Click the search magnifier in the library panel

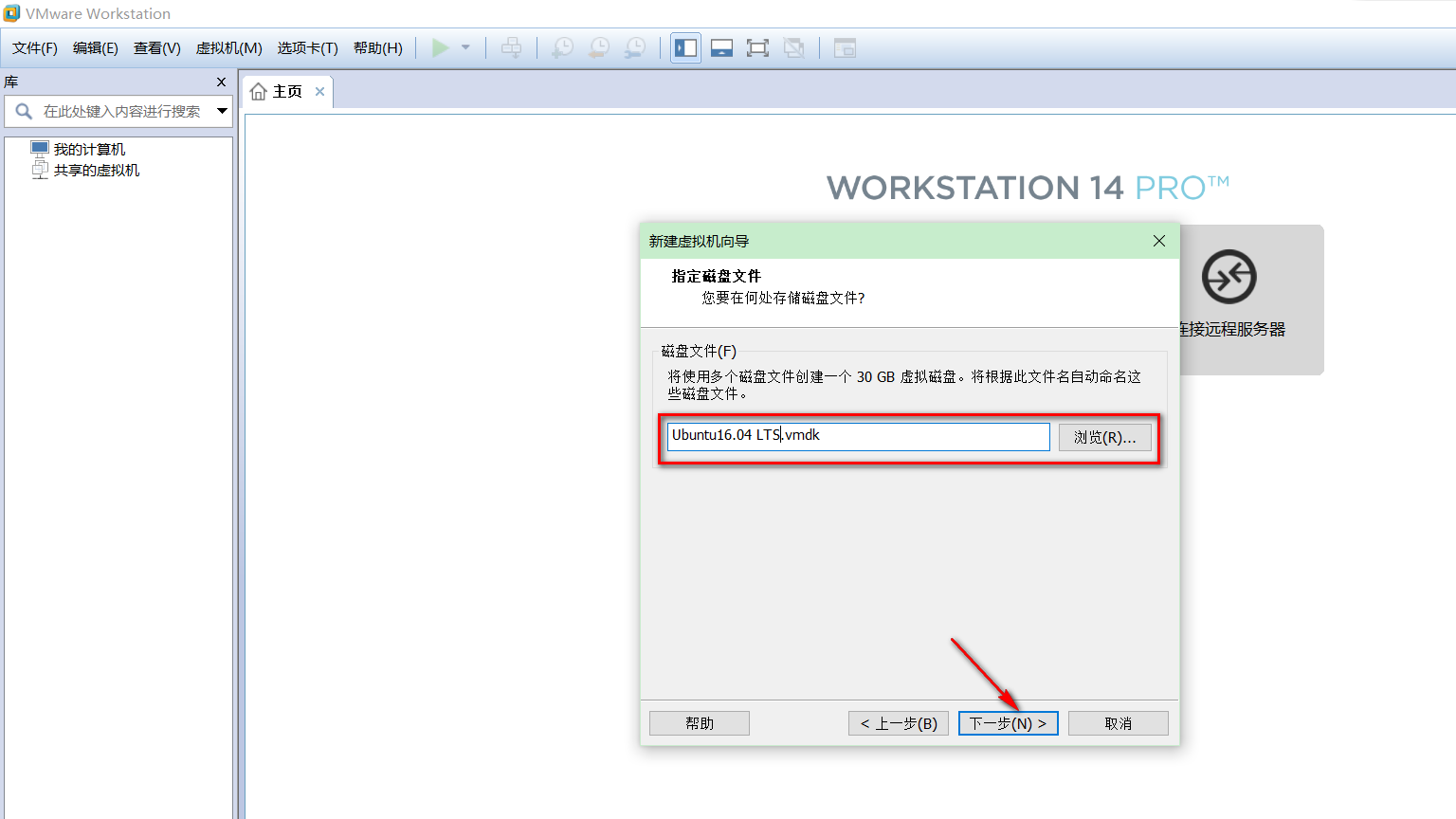tap(23, 111)
